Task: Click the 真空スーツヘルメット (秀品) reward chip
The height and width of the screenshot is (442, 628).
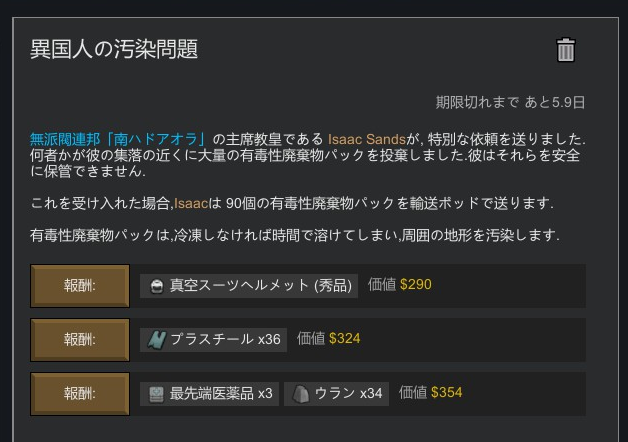Action: 249,286
